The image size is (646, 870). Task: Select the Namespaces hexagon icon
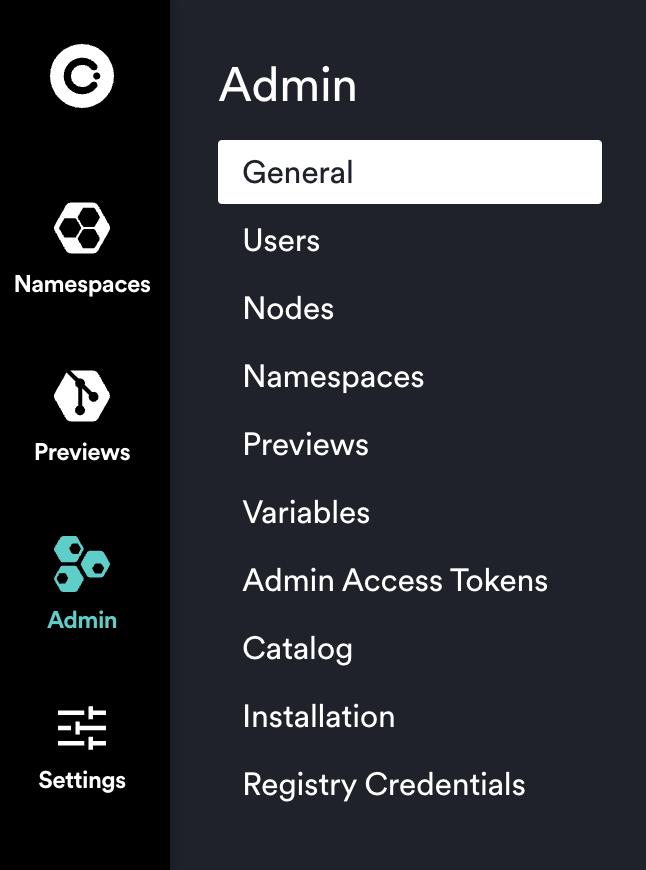tap(81, 228)
